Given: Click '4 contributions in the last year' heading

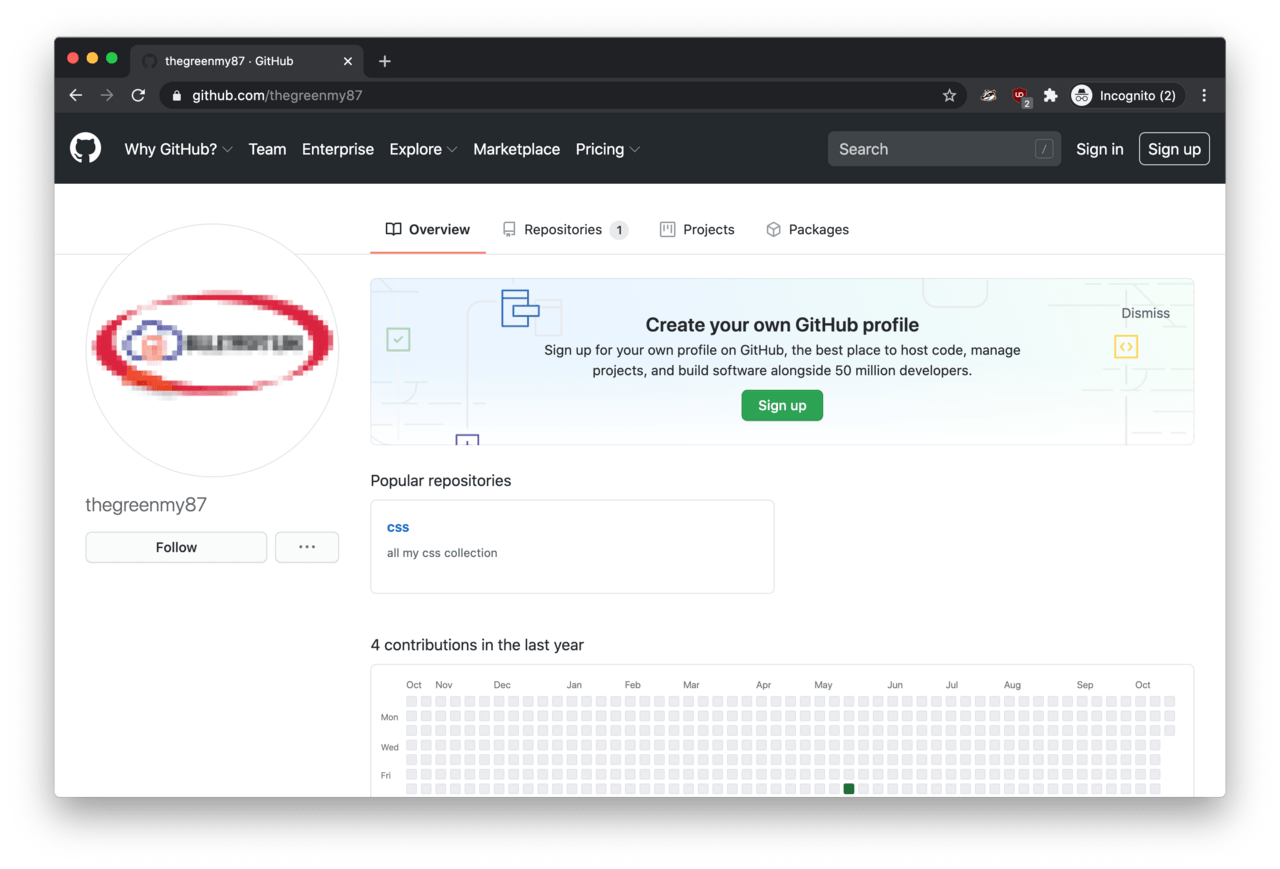Looking at the screenshot, I should [x=477, y=645].
